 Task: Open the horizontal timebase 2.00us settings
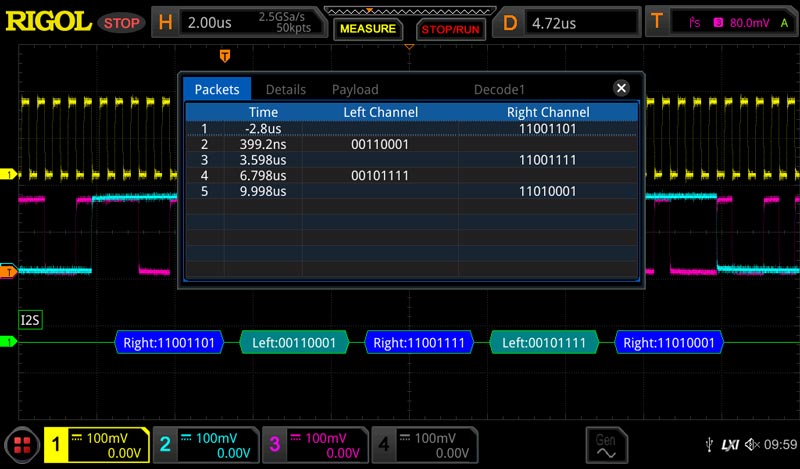pos(240,21)
